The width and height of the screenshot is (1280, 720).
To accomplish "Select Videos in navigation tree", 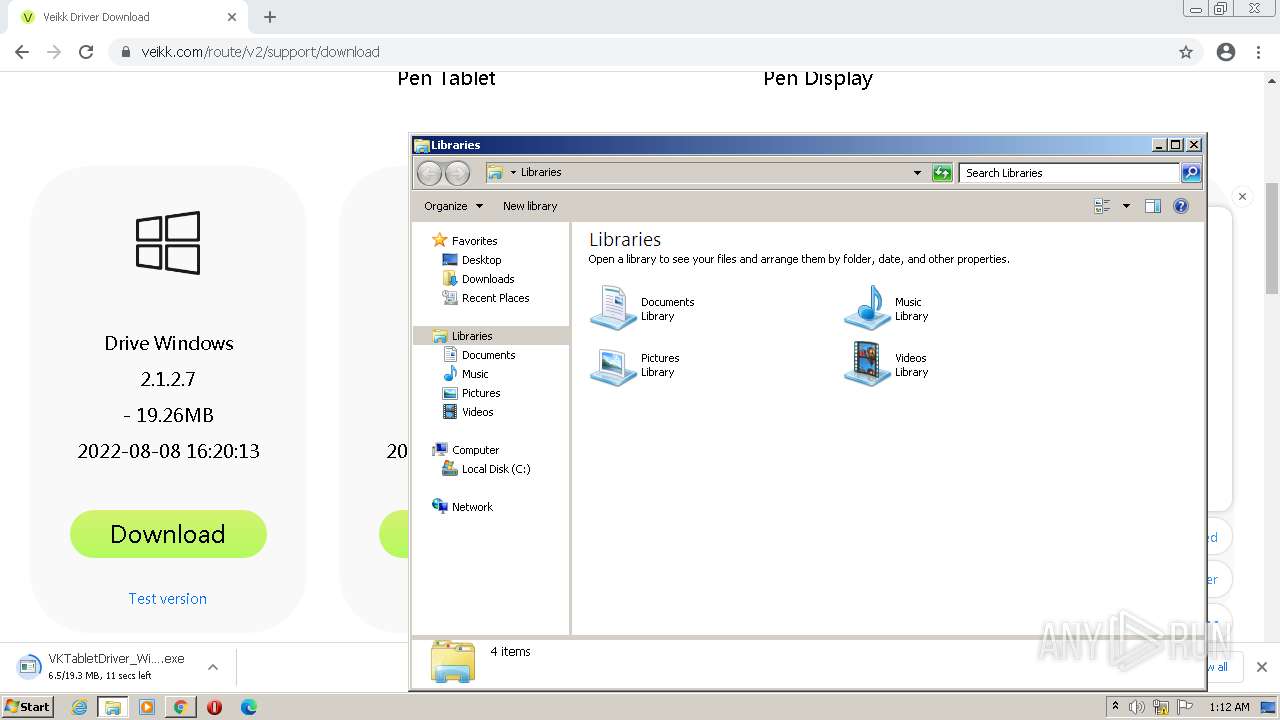I will (477, 412).
